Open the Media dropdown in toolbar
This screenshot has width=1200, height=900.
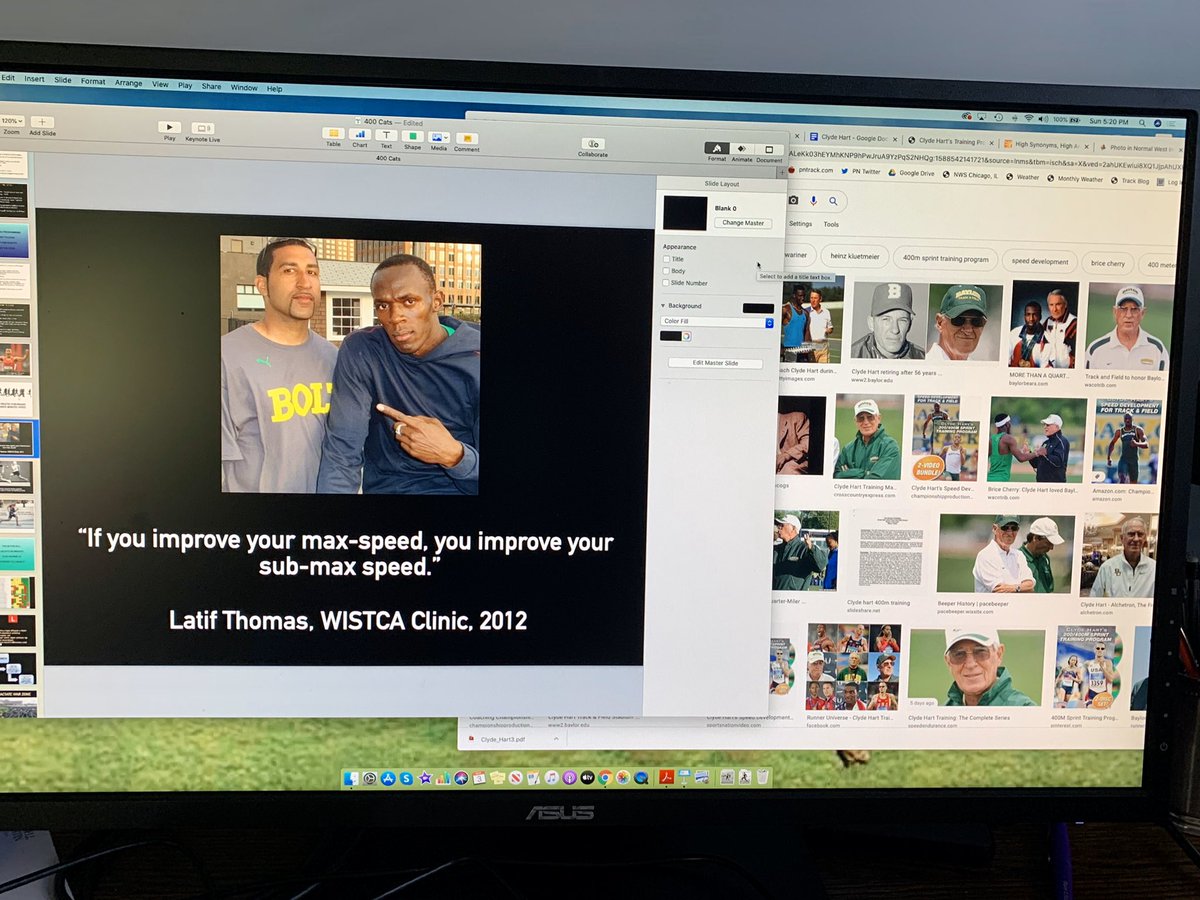tap(439, 137)
